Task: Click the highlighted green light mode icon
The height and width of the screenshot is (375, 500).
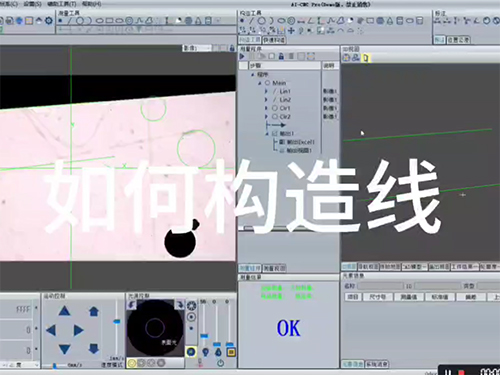Action: coord(191,351)
